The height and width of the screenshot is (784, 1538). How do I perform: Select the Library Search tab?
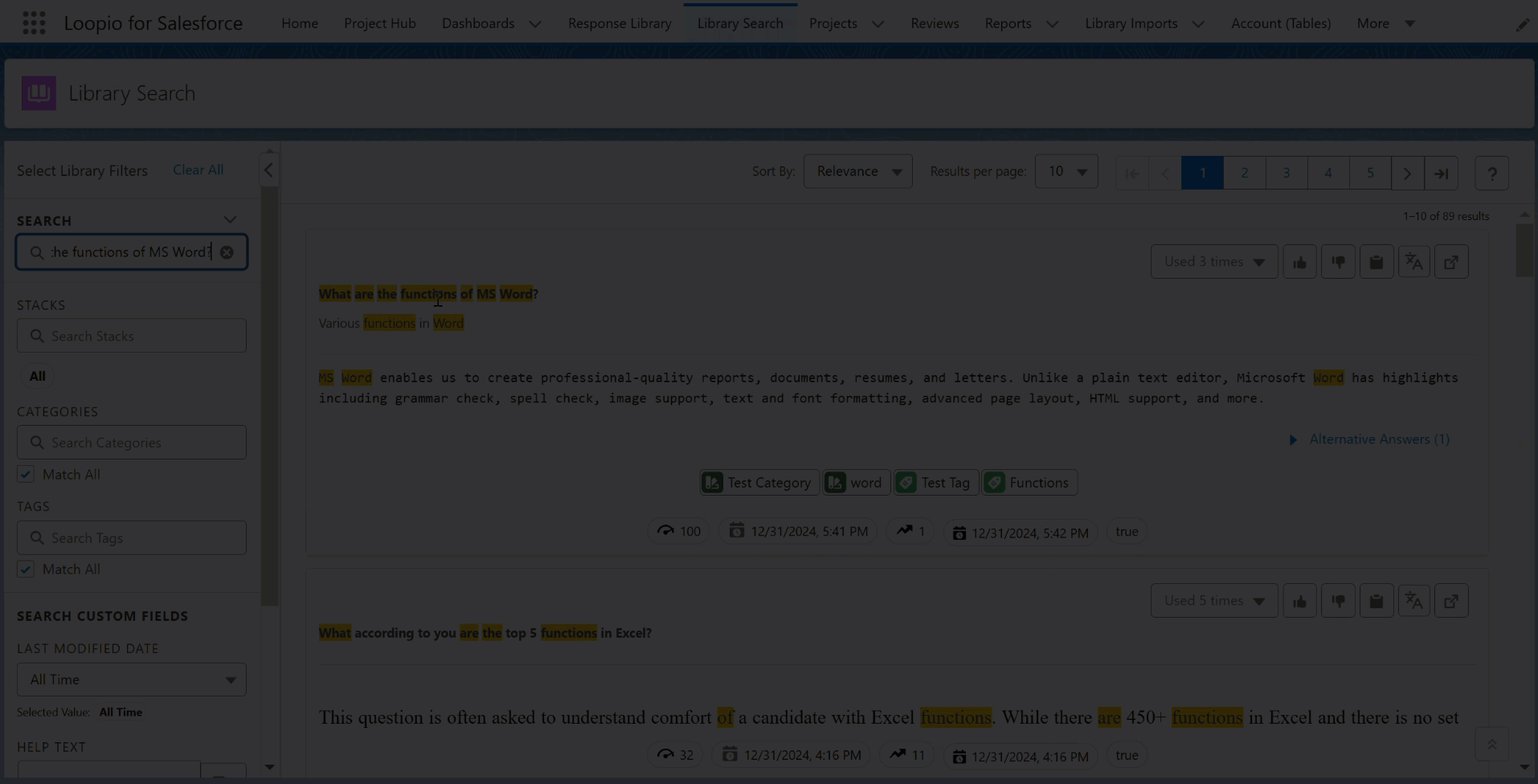pyautogui.click(x=740, y=23)
